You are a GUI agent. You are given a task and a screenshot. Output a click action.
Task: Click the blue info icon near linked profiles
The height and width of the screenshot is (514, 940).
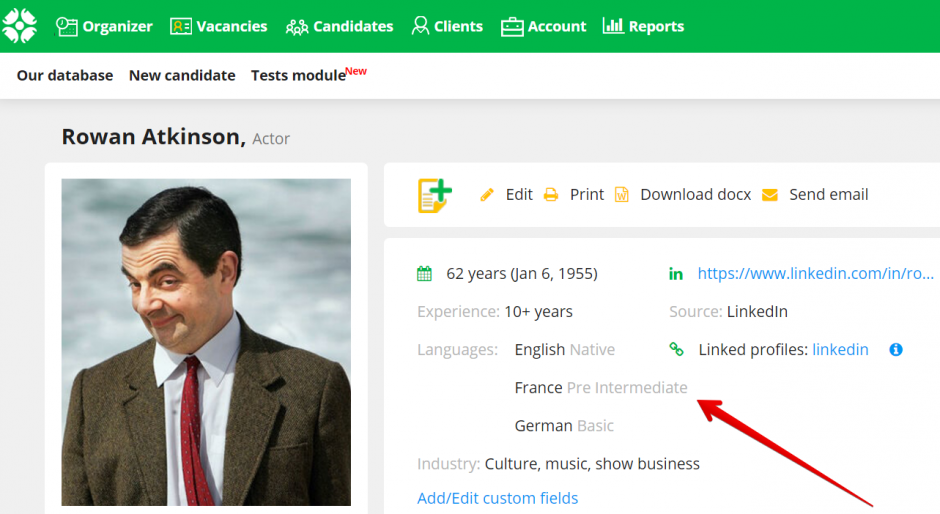tap(896, 349)
